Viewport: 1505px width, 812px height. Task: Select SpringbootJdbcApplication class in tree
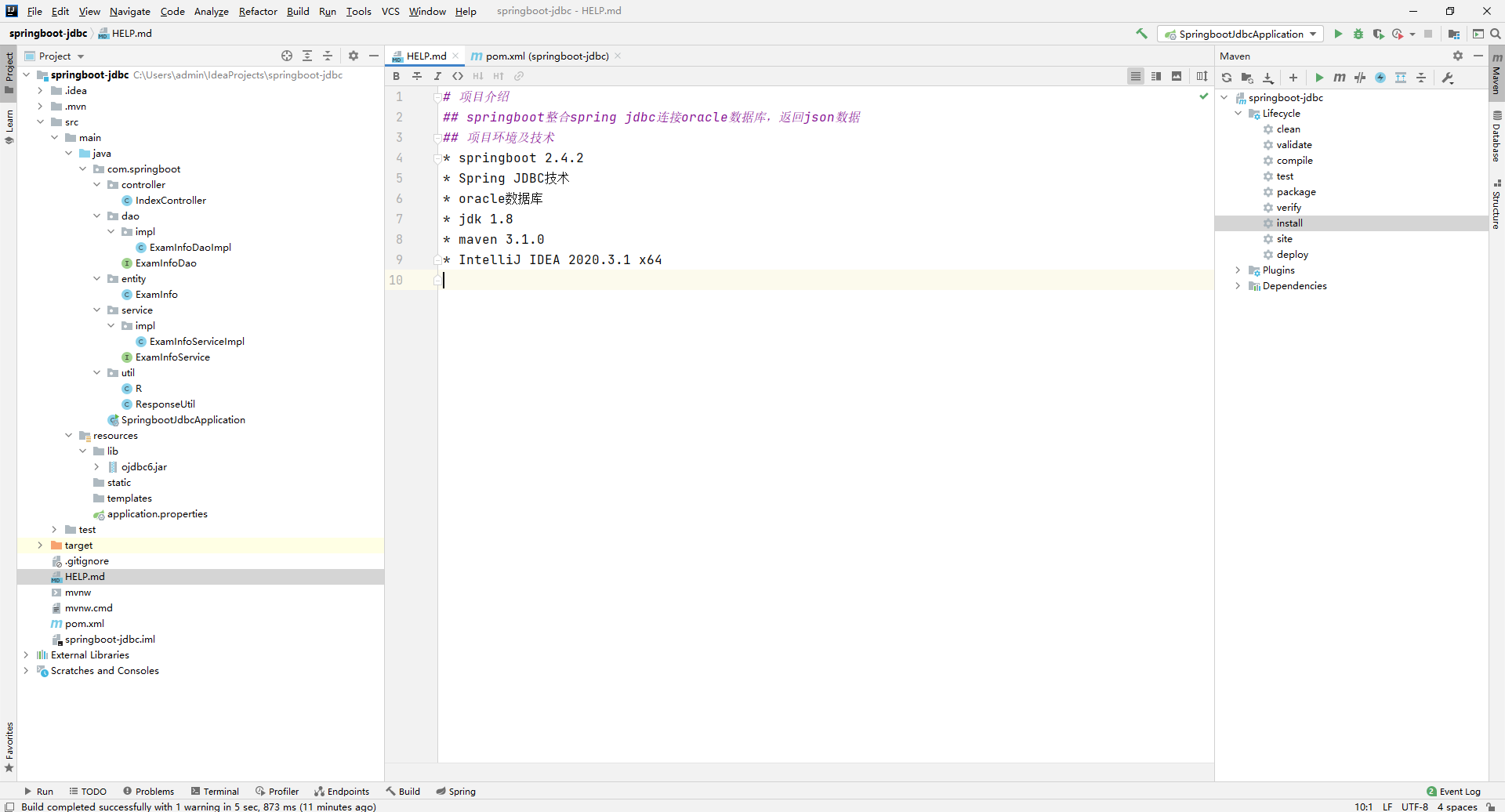coord(183,419)
